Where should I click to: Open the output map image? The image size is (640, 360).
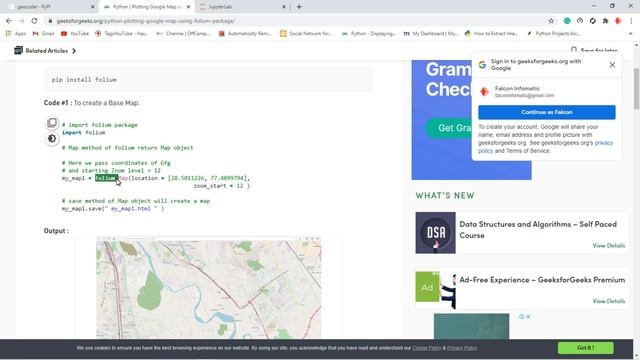[x=209, y=288]
